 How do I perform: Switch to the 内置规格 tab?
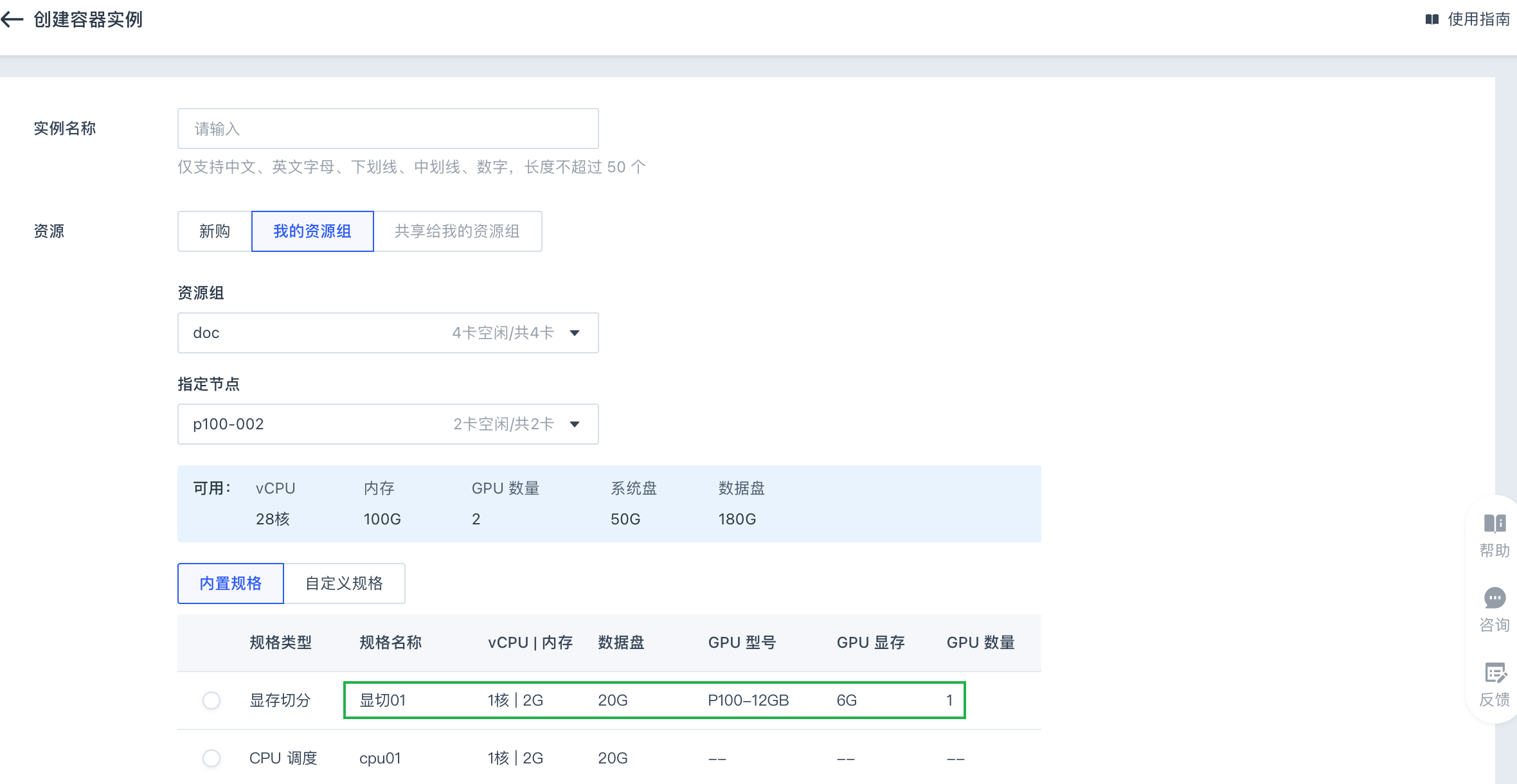click(x=231, y=584)
